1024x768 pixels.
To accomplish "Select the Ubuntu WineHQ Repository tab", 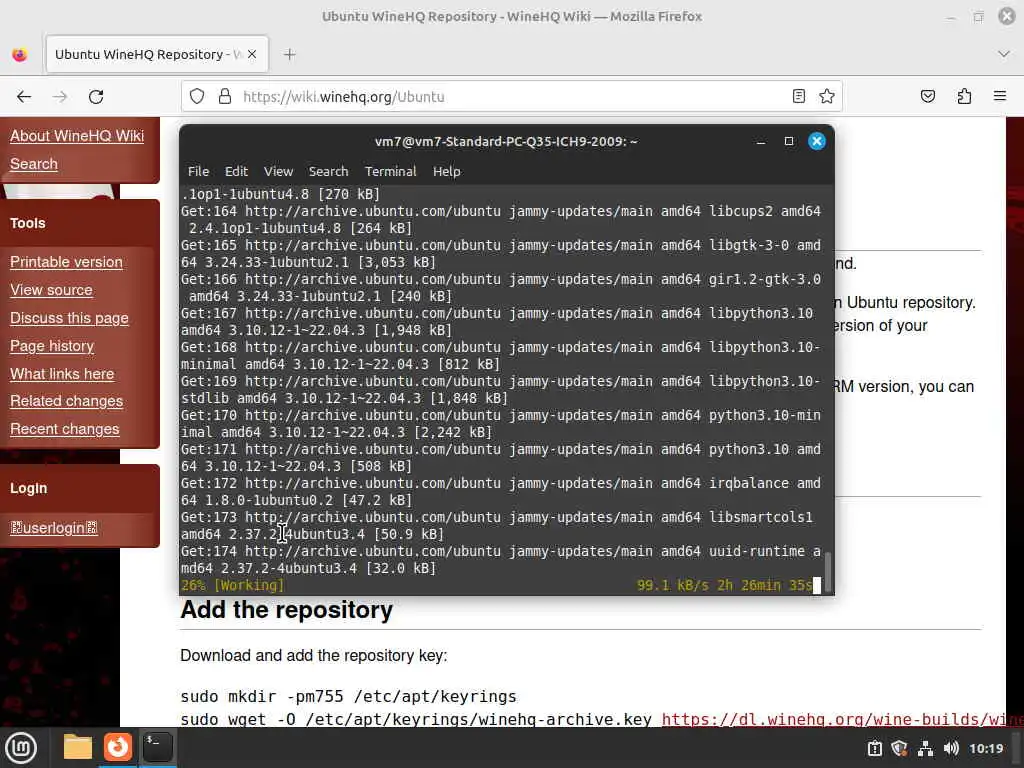I will coord(157,54).
